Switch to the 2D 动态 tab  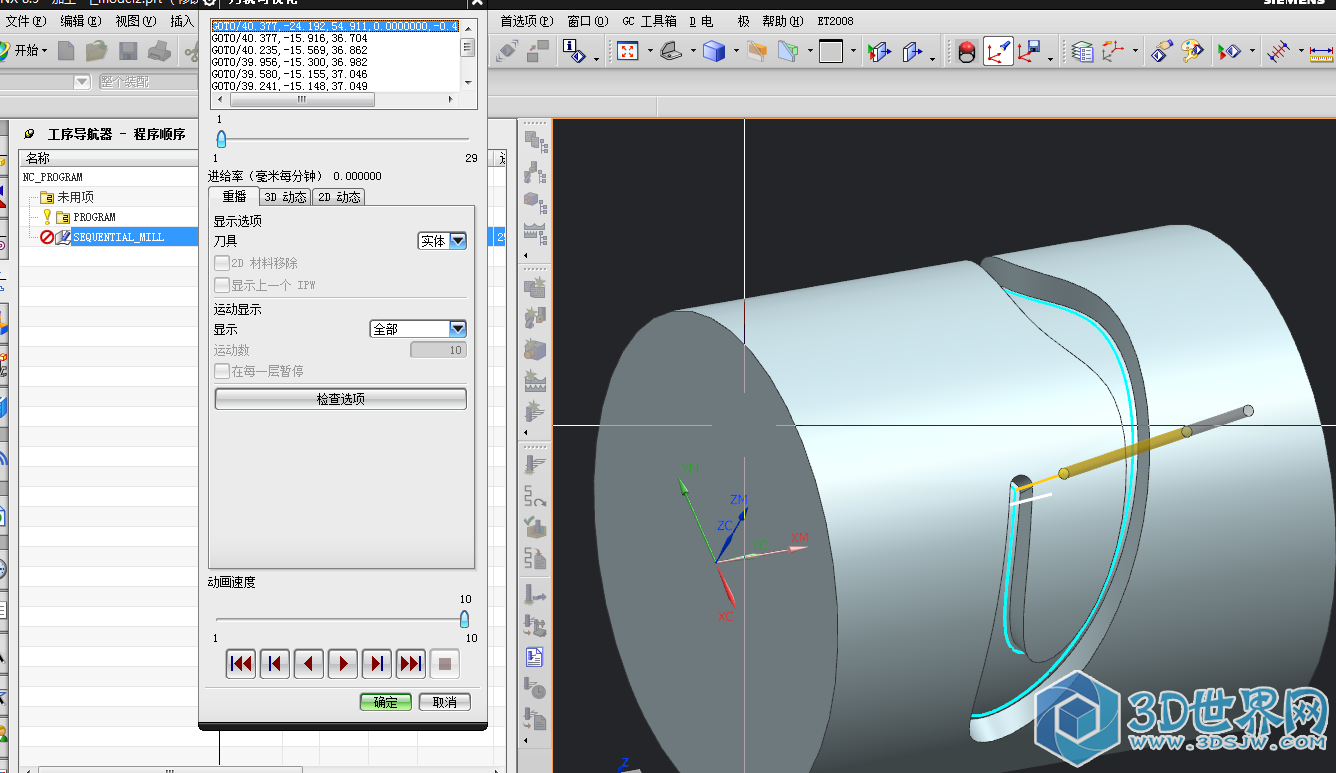click(x=338, y=197)
